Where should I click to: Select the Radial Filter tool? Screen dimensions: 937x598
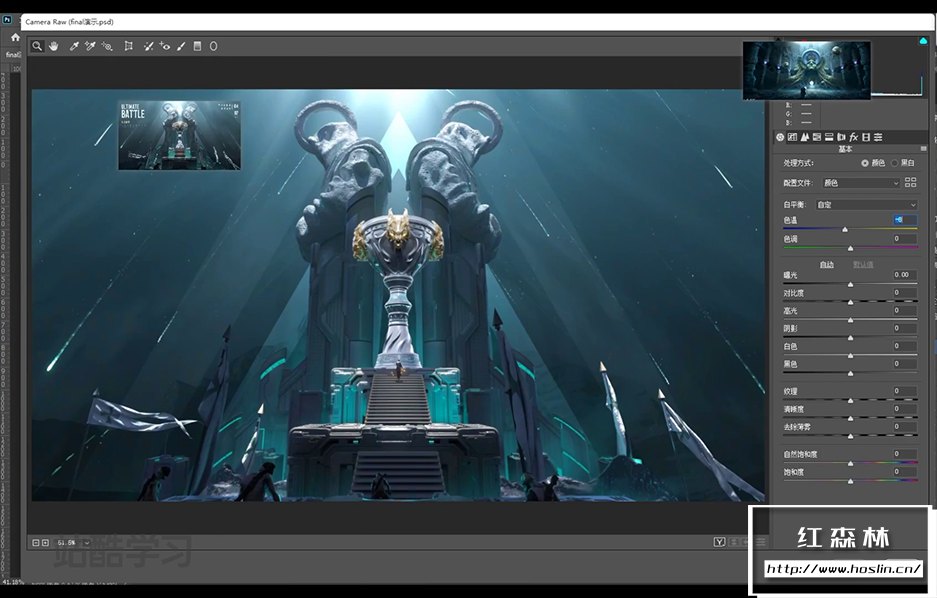[213, 46]
